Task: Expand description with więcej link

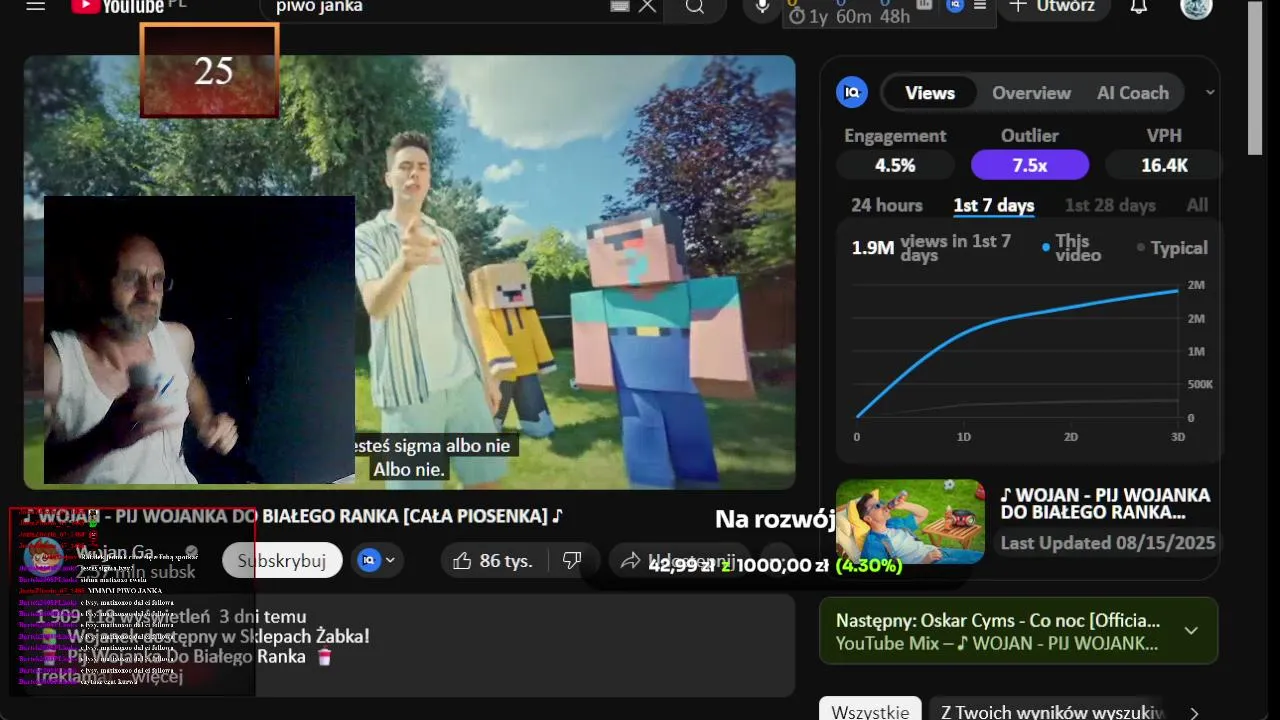Action: 157,677
